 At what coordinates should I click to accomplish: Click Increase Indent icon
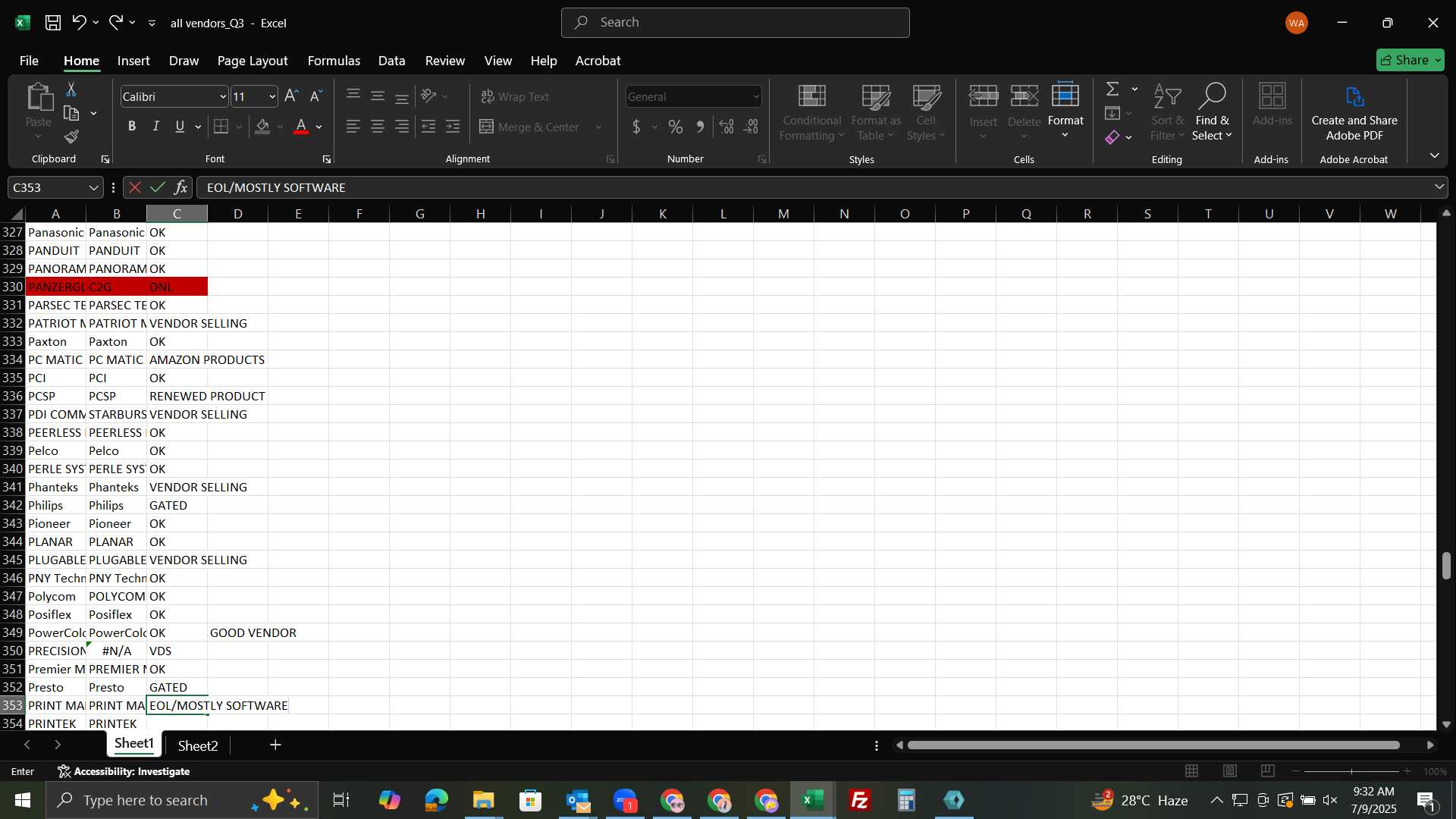tap(453, 127)
